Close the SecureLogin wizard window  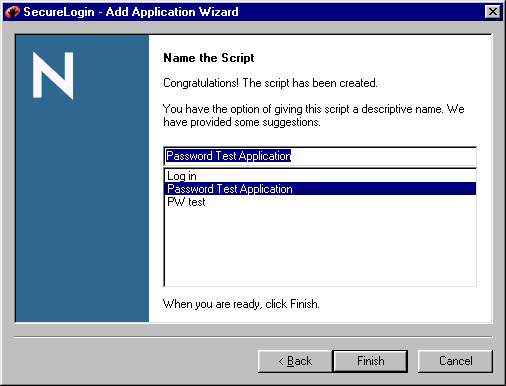tap(493, 12)
